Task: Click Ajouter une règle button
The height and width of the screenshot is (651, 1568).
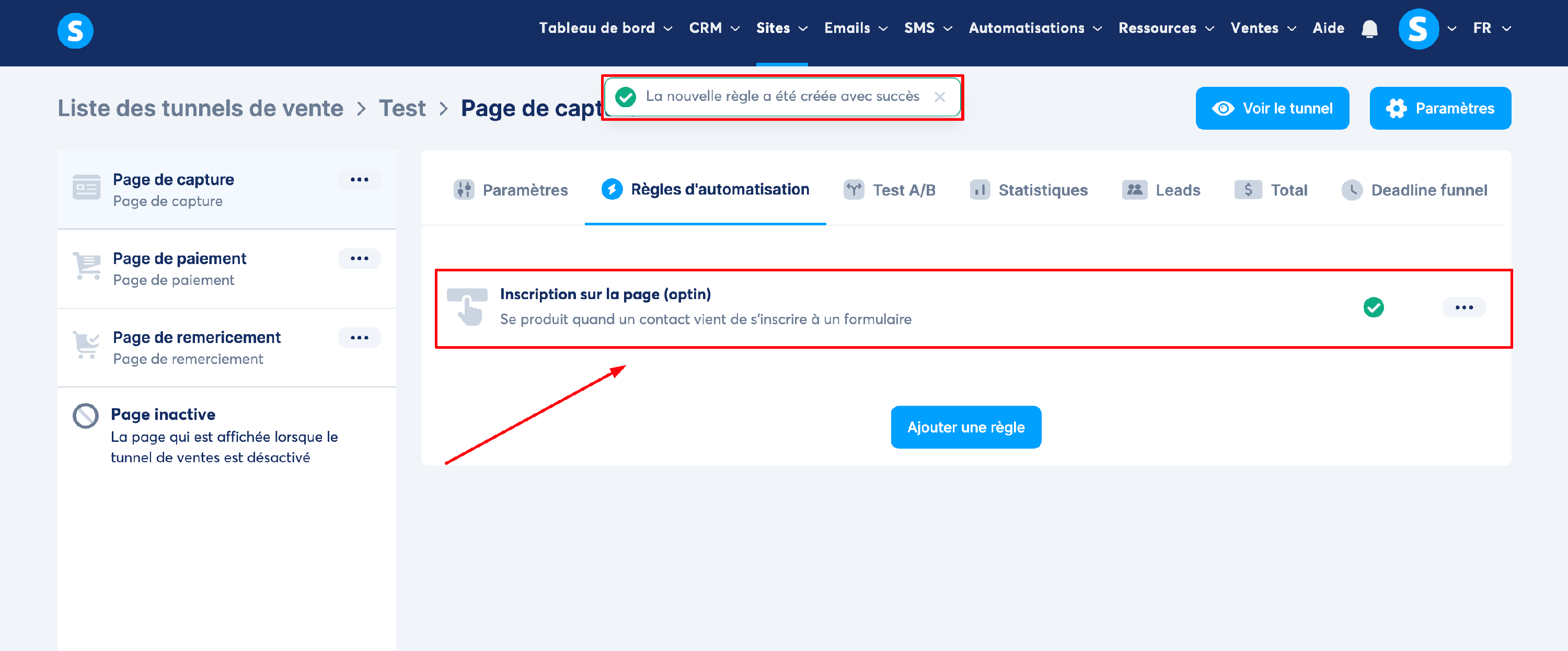Action: [965, 428]
